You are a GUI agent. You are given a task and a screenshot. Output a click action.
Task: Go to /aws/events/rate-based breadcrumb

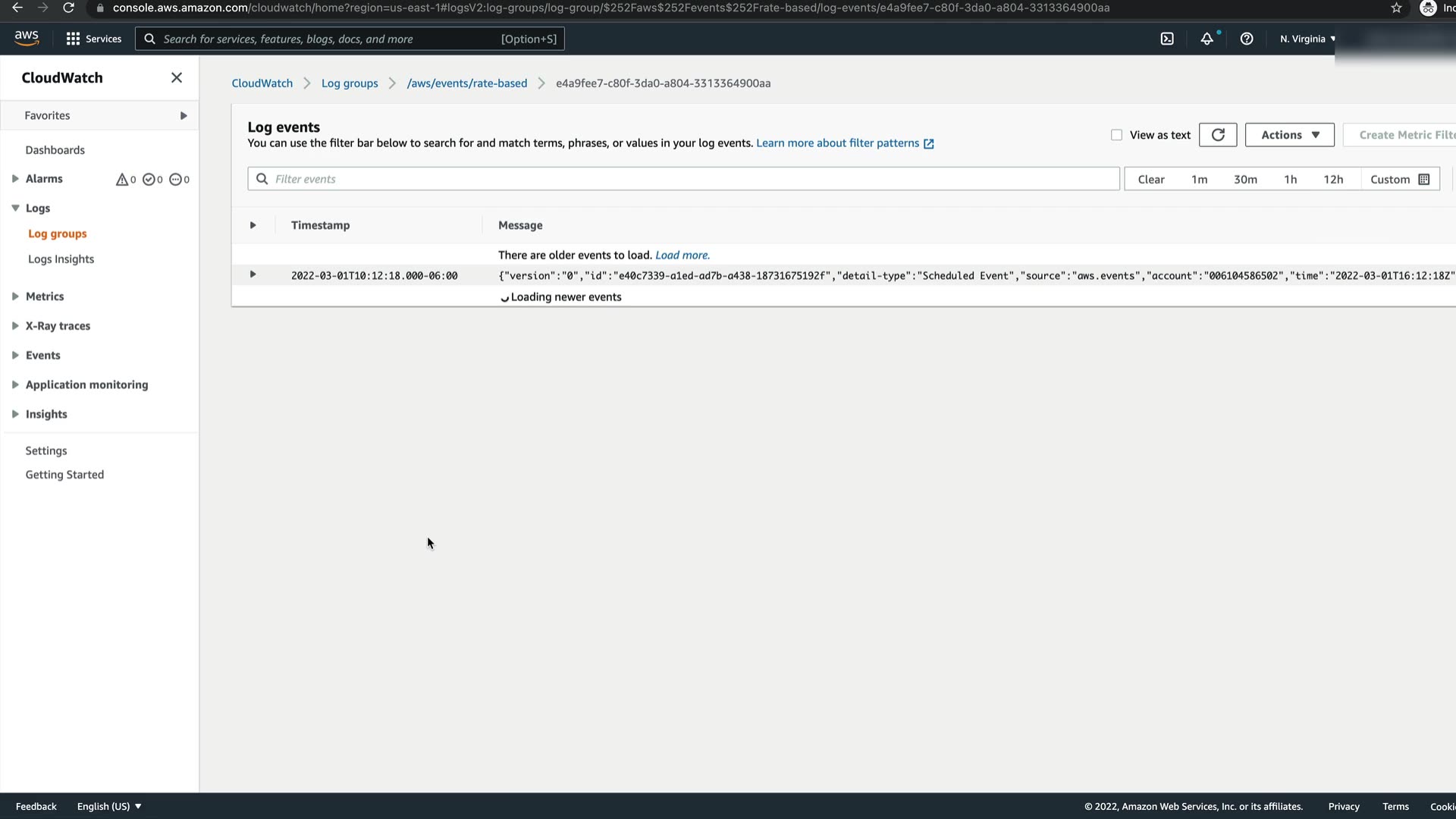pos(466,83)
